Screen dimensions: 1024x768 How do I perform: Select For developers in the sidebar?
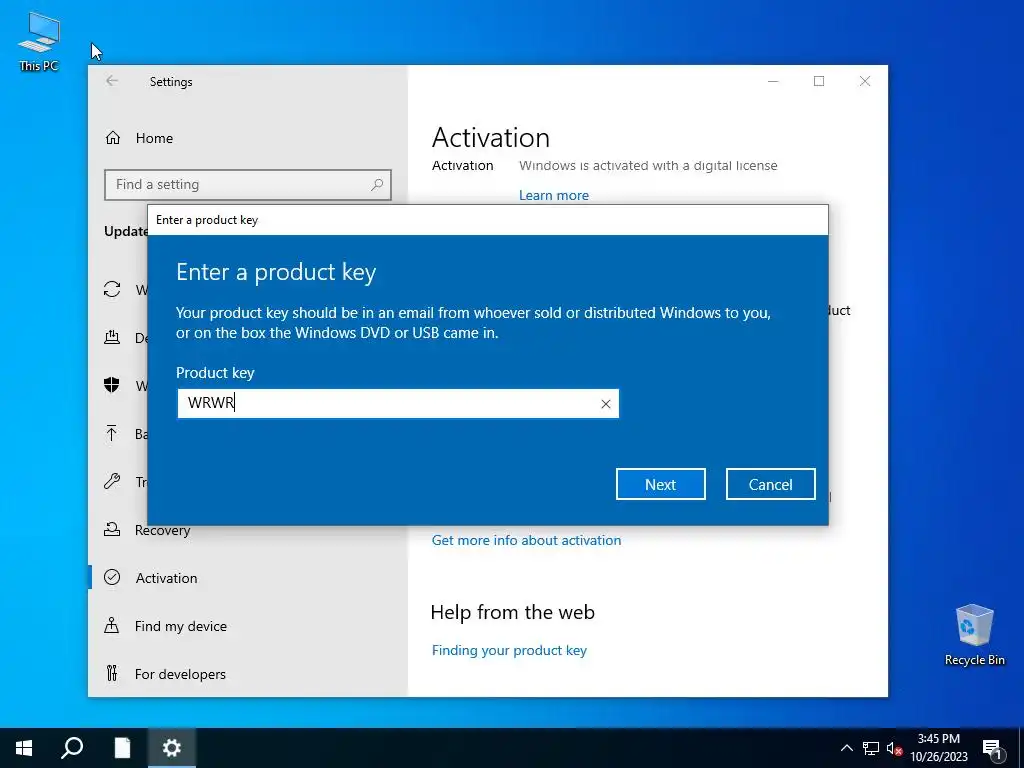pyautogui.click(x=180, y=674)
